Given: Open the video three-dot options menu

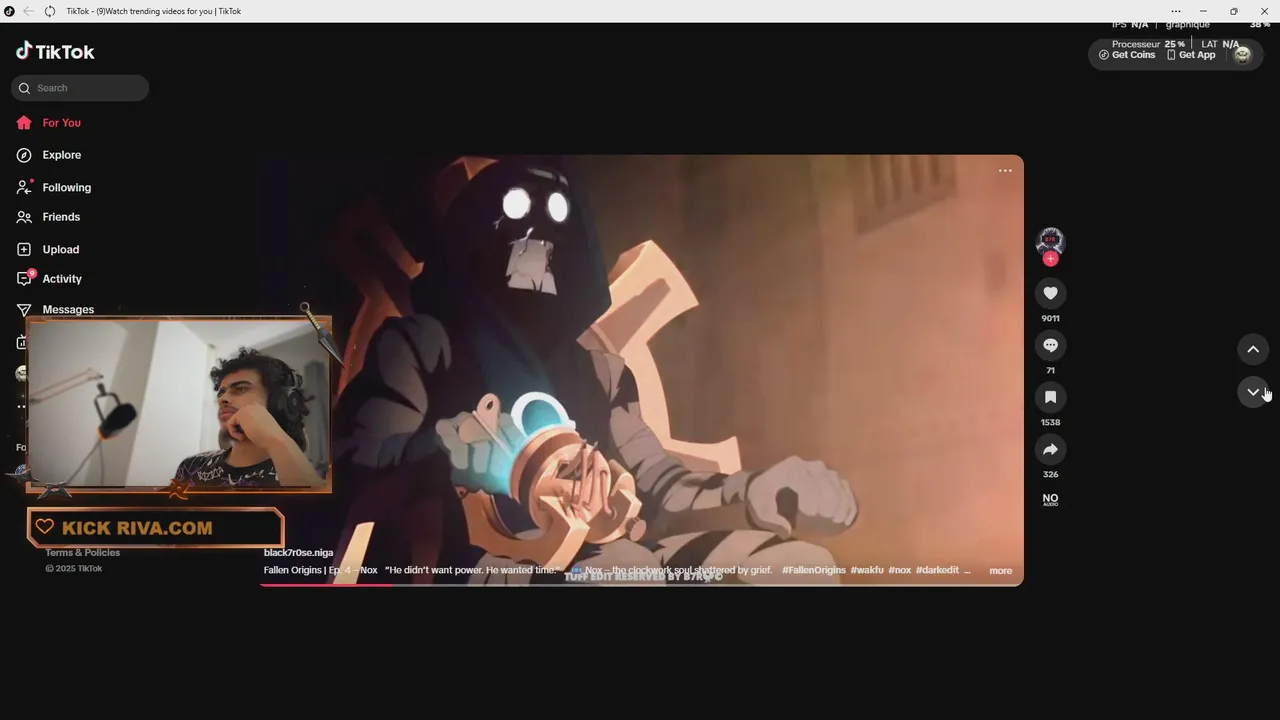Looking at the screenshot, I should (1005, 171).
